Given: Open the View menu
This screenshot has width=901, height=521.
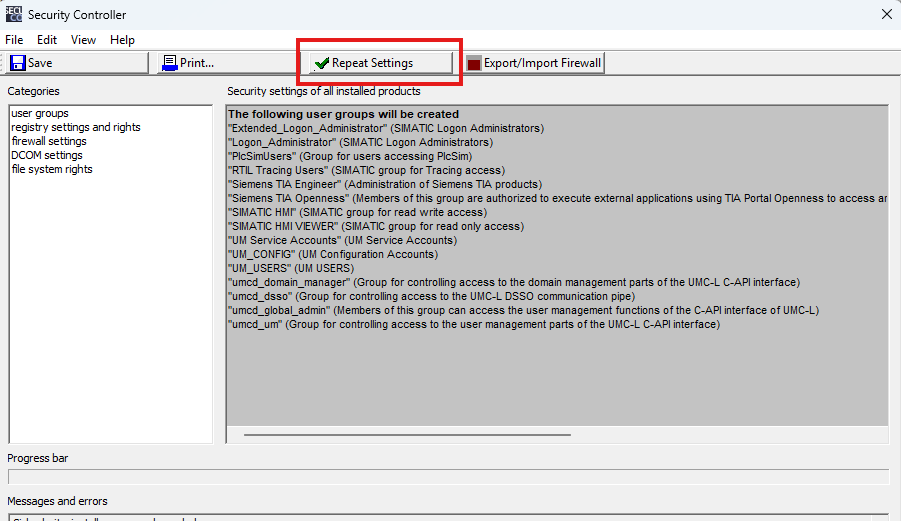Looking at the screenshot, I should tap(83, 40).
